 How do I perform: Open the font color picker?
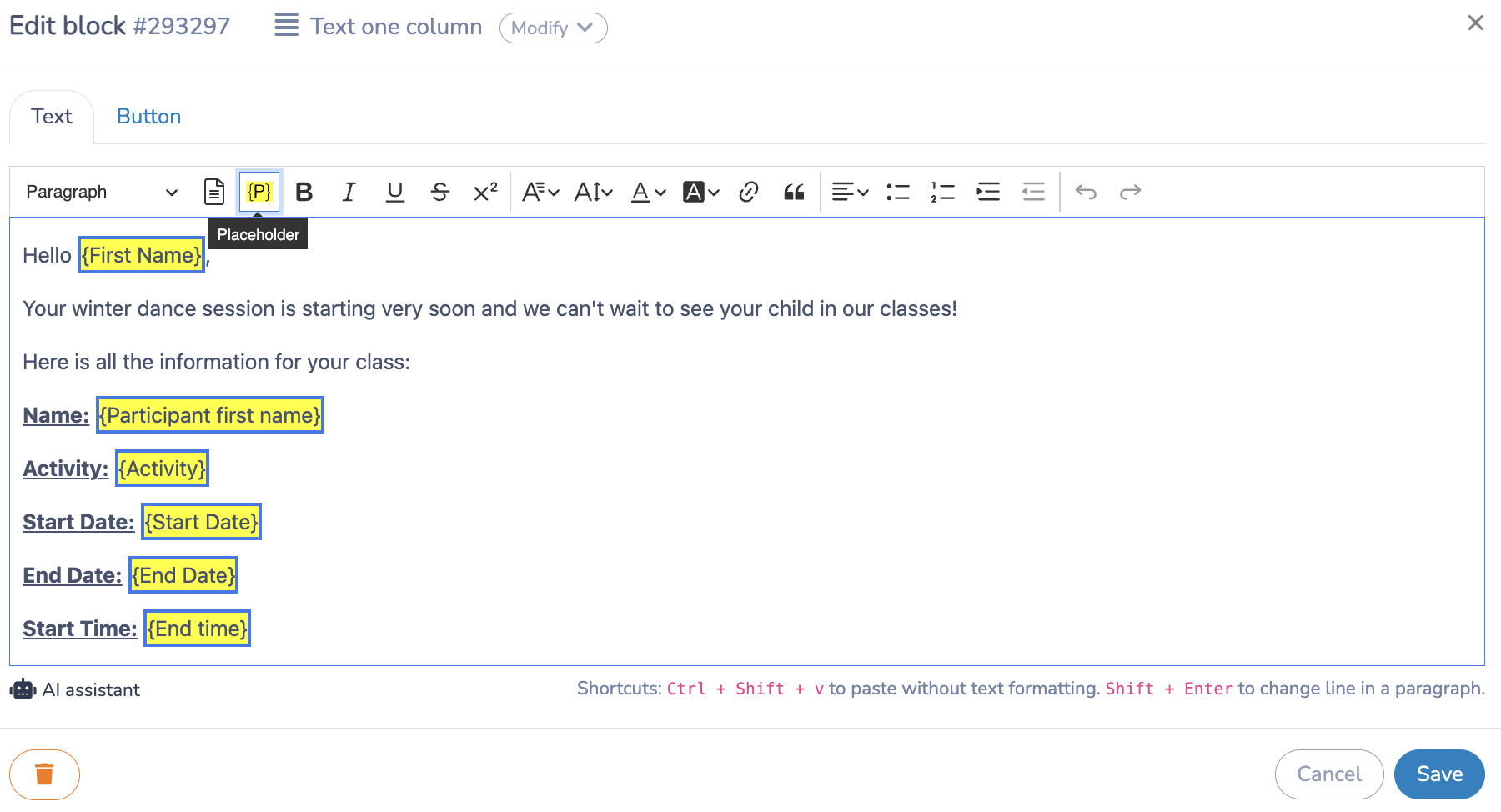coord(648,192)
